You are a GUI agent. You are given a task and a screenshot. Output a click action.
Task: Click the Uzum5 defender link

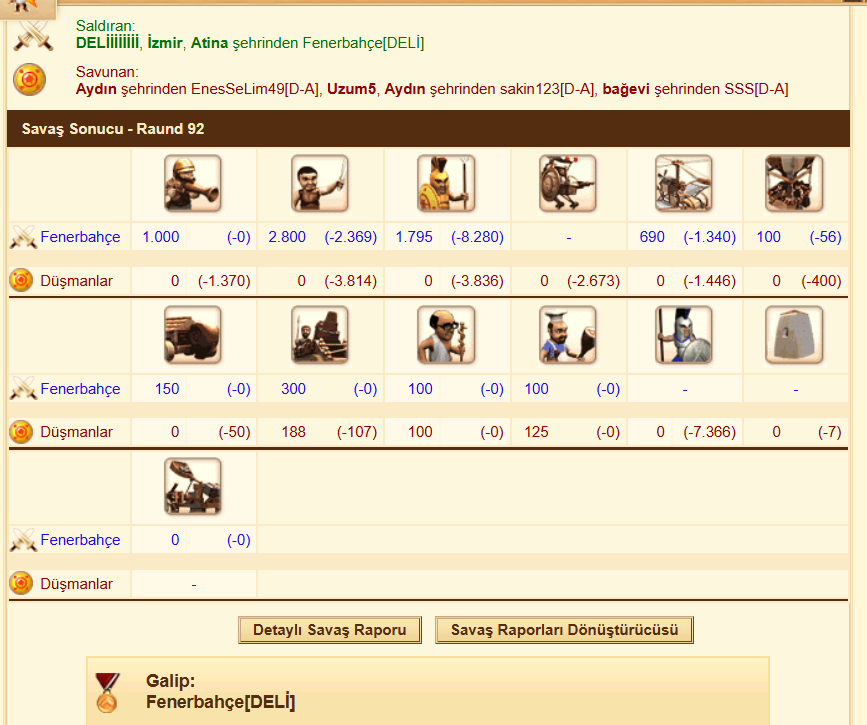click(351, 89)
